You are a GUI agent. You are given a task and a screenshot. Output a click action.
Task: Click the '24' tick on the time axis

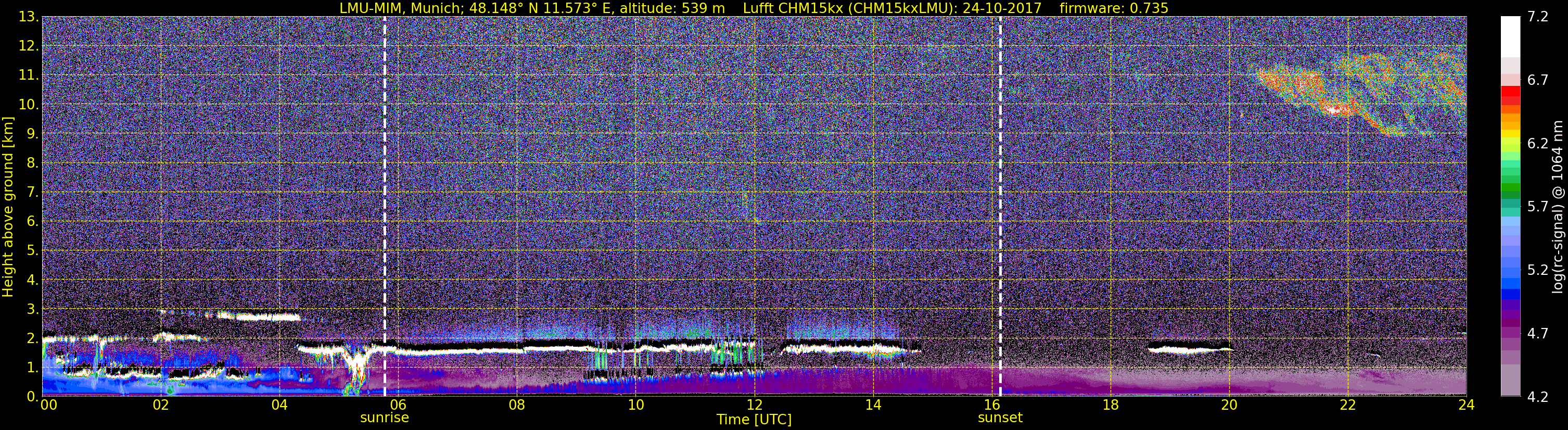[x=1467, y=405]
